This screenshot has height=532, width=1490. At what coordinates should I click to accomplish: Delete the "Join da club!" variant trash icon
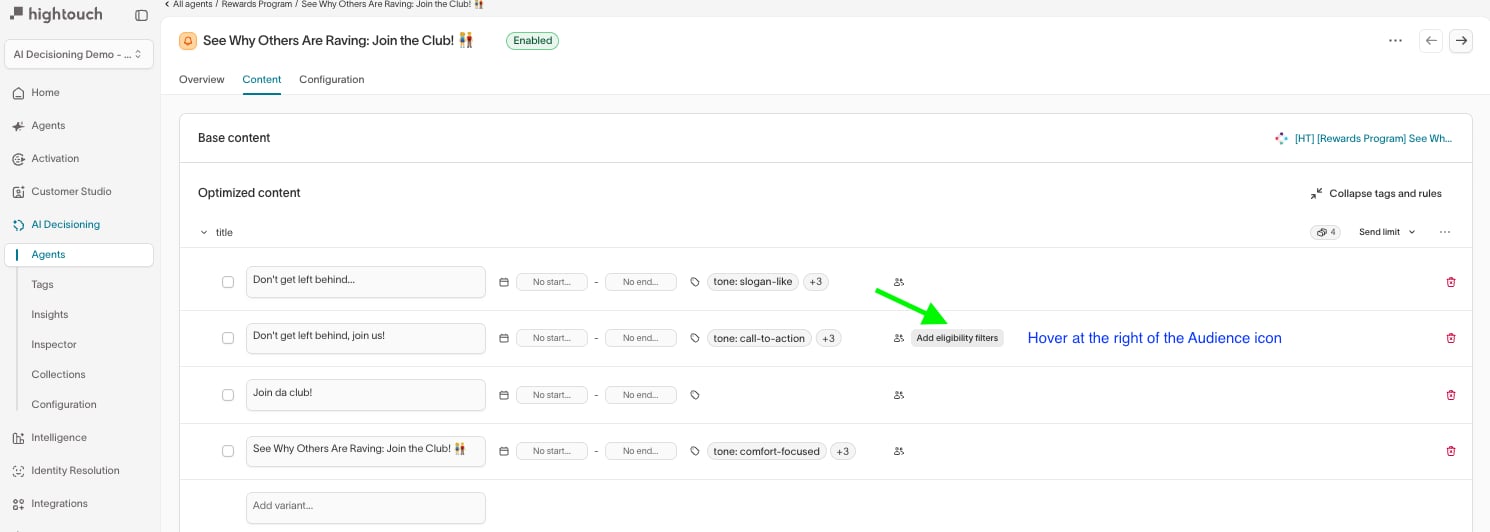pyautogui.click(x=1451, y=395)
